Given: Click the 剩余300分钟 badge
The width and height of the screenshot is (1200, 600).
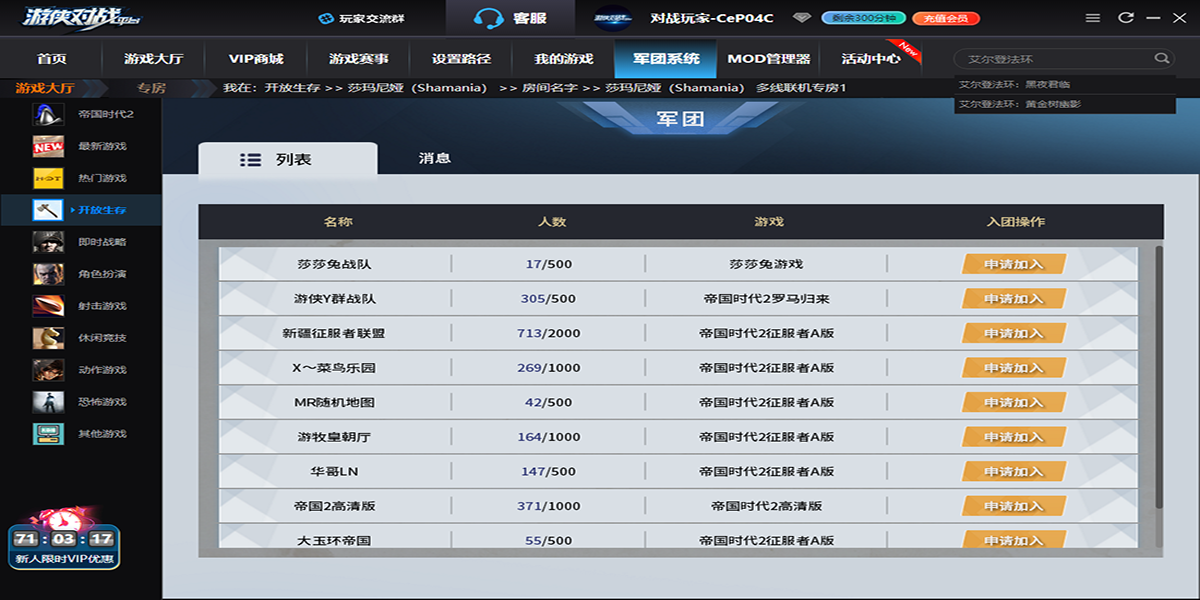Looking at the screenshot, I should (x=863, y=18).
